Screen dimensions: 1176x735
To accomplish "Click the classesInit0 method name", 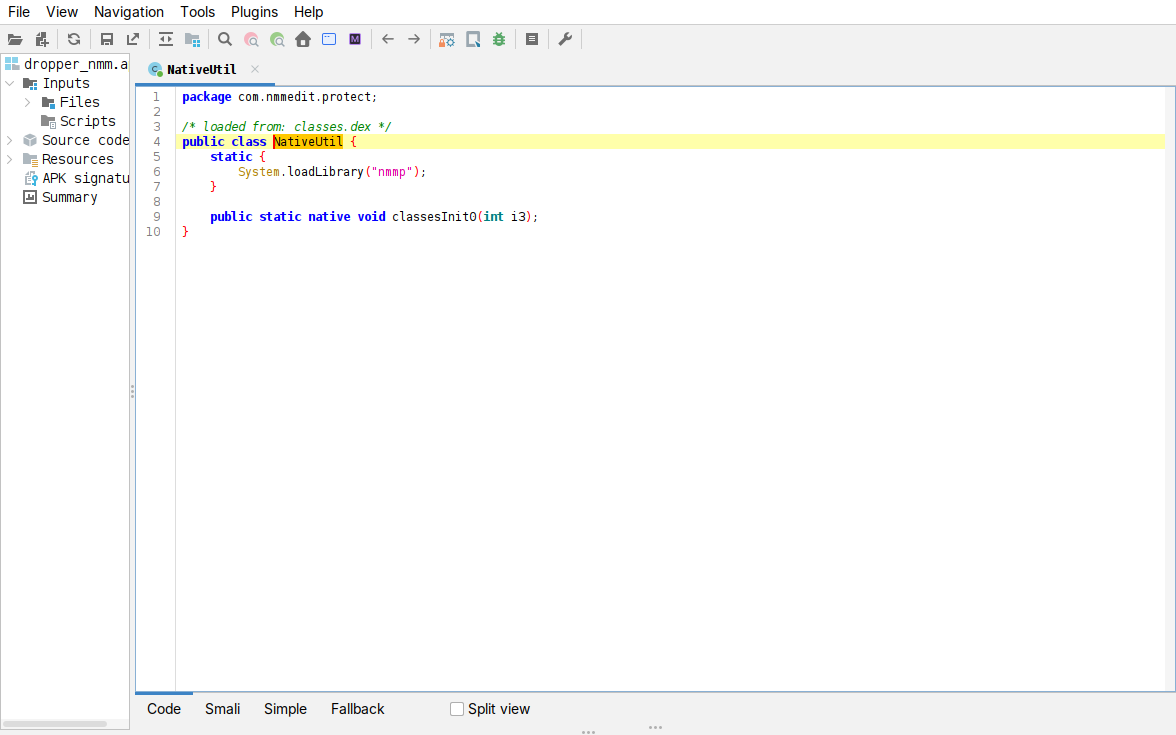I will pos(434,217).
